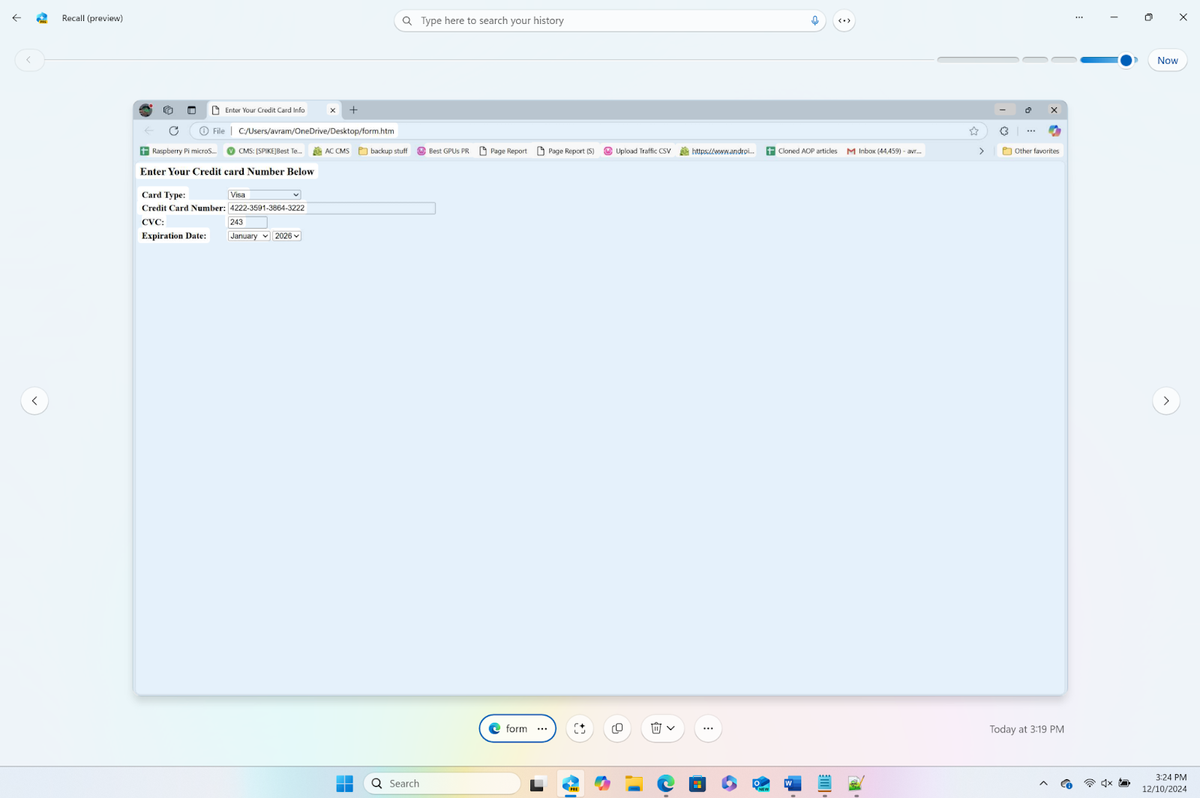Open Notepad from the taskbar
The height and width of the screenshot is (798, 1200).
pyautogui.click(x=825, y=784)
